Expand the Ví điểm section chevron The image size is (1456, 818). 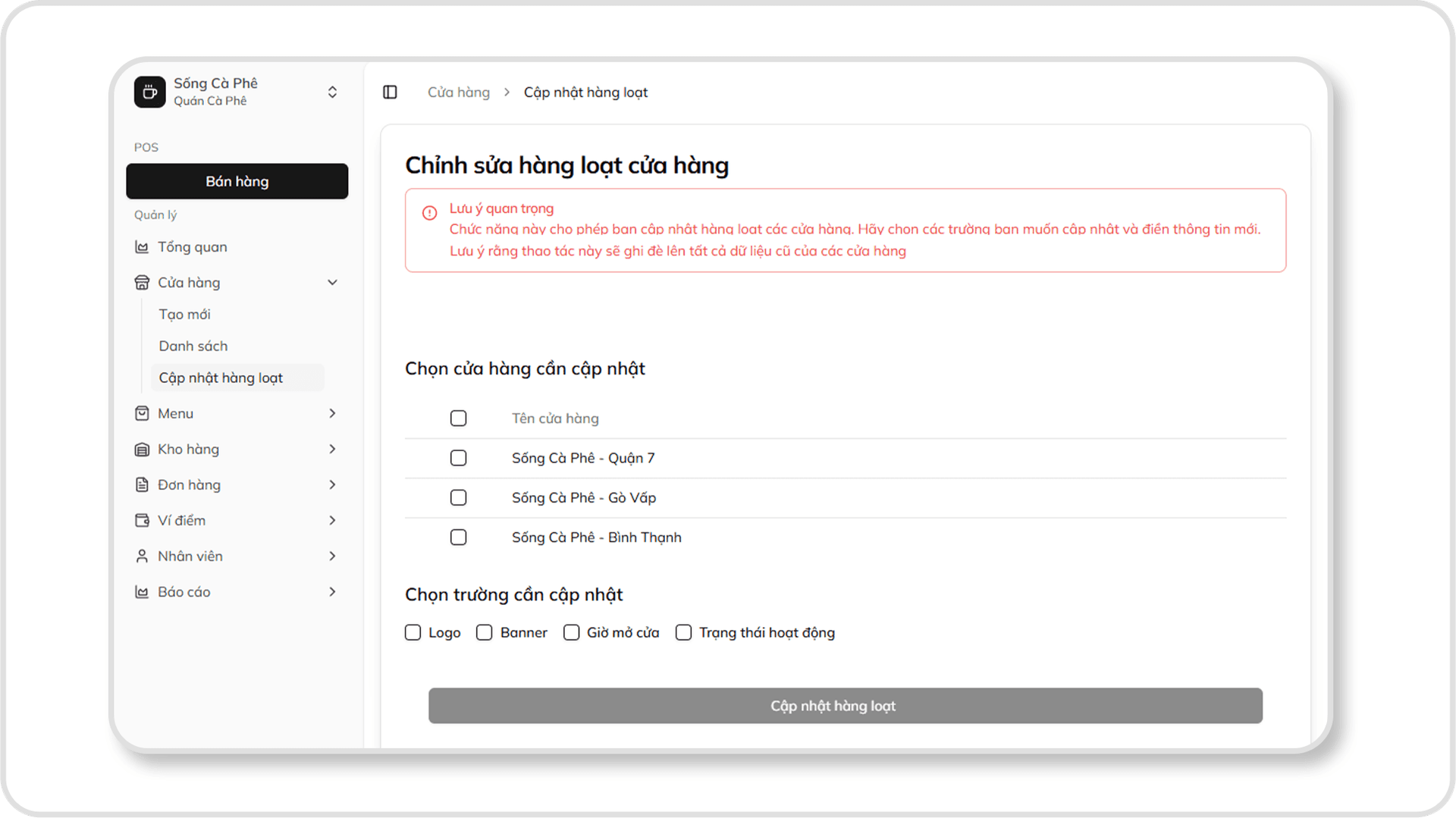pos(332,520)
